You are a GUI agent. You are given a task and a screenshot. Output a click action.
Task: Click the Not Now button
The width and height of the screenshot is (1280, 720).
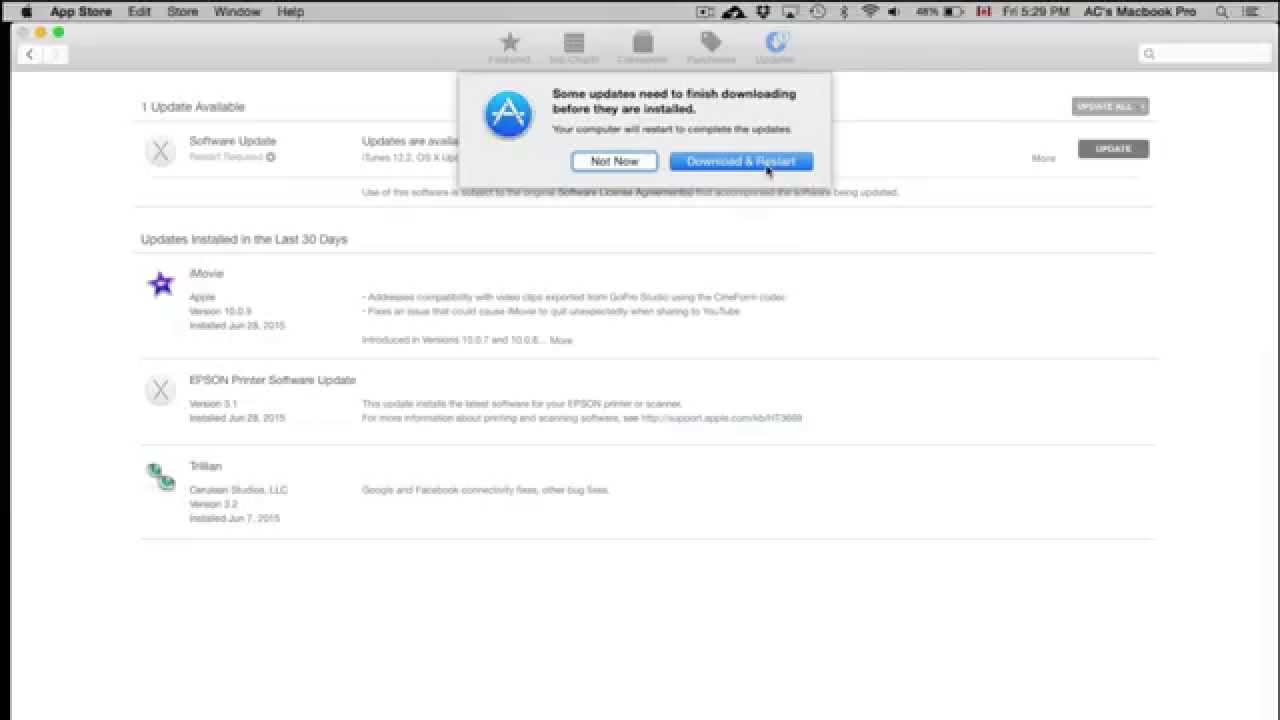coord(614,161)
